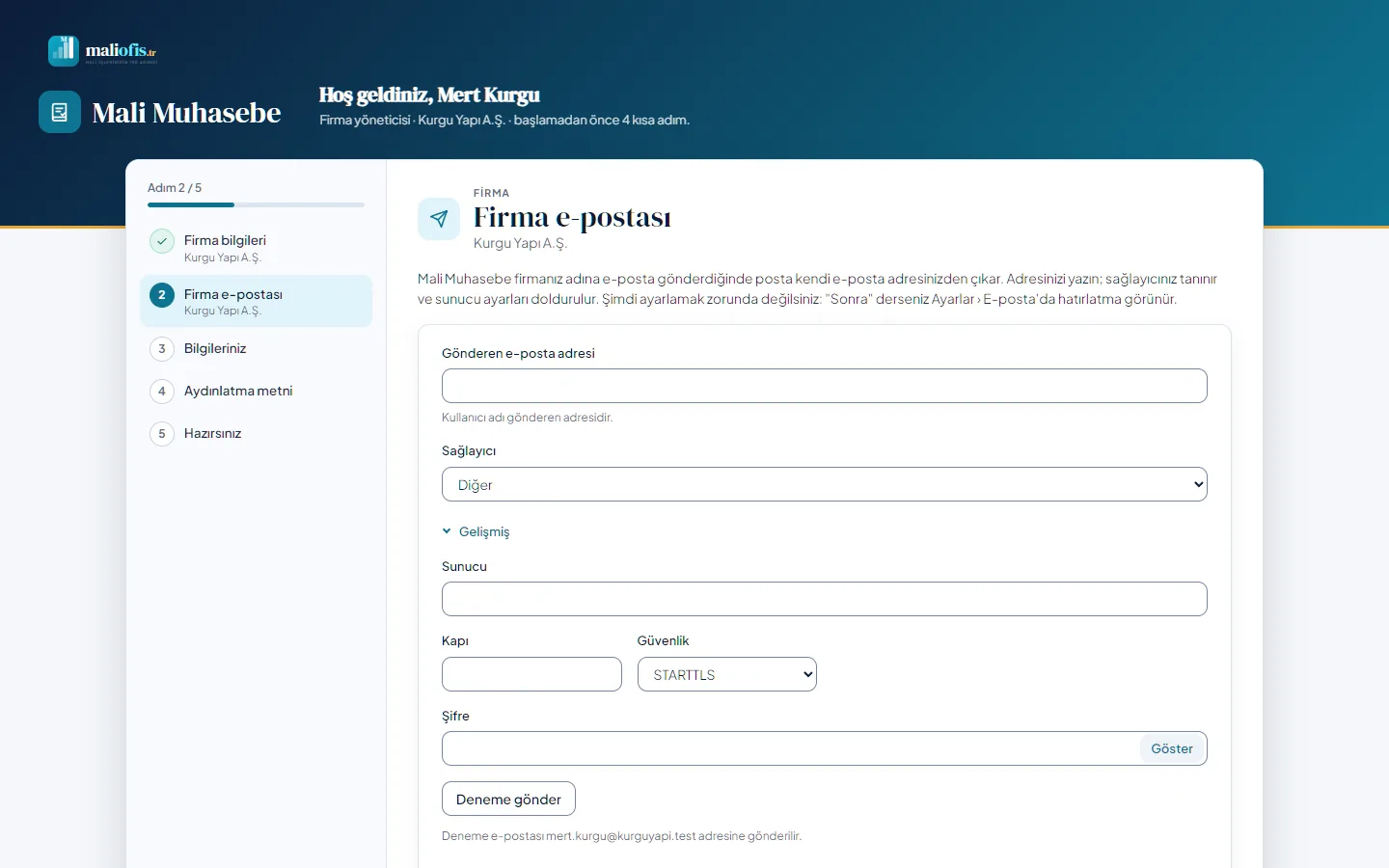Select the Firma e-postası step in sidebar

click(x=256, y=301)
